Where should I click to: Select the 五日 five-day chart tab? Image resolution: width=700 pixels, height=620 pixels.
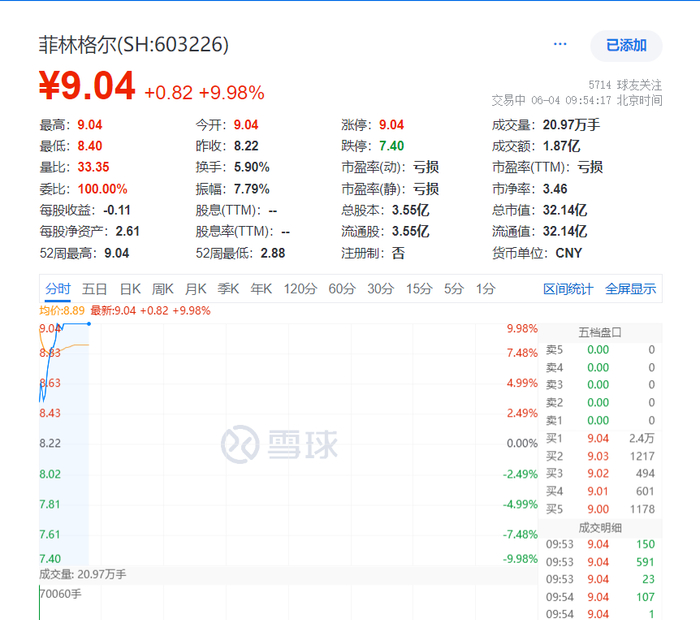tap(95, 289)
